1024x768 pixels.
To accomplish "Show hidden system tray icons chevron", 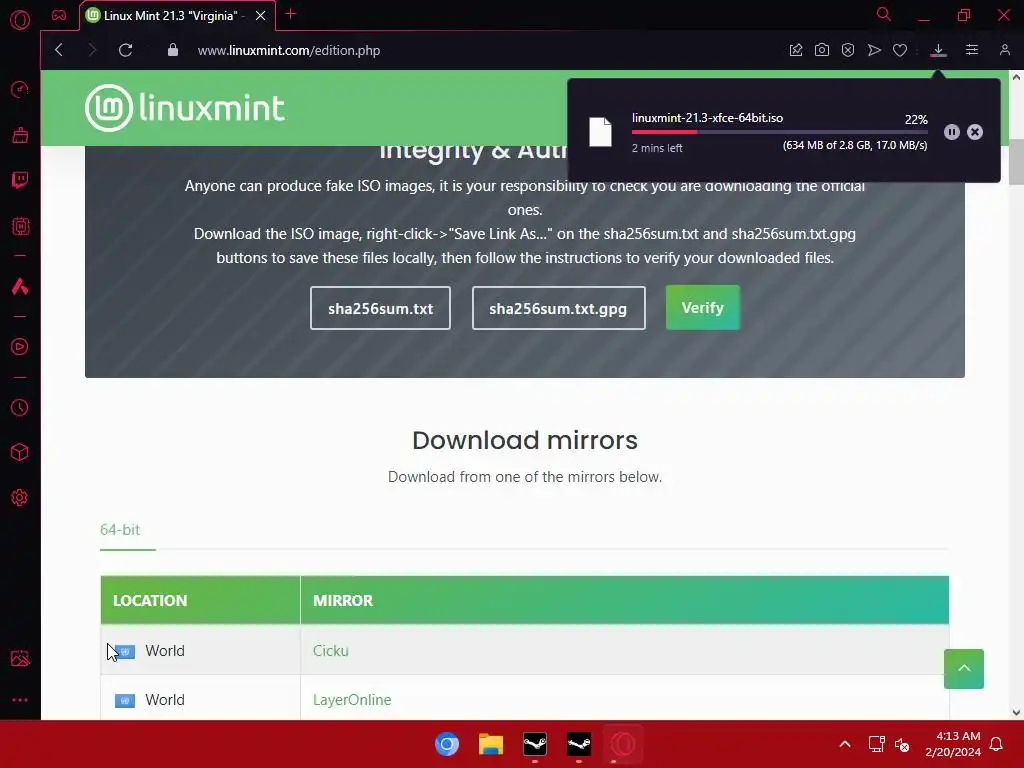I will click(x=844, y=744).
